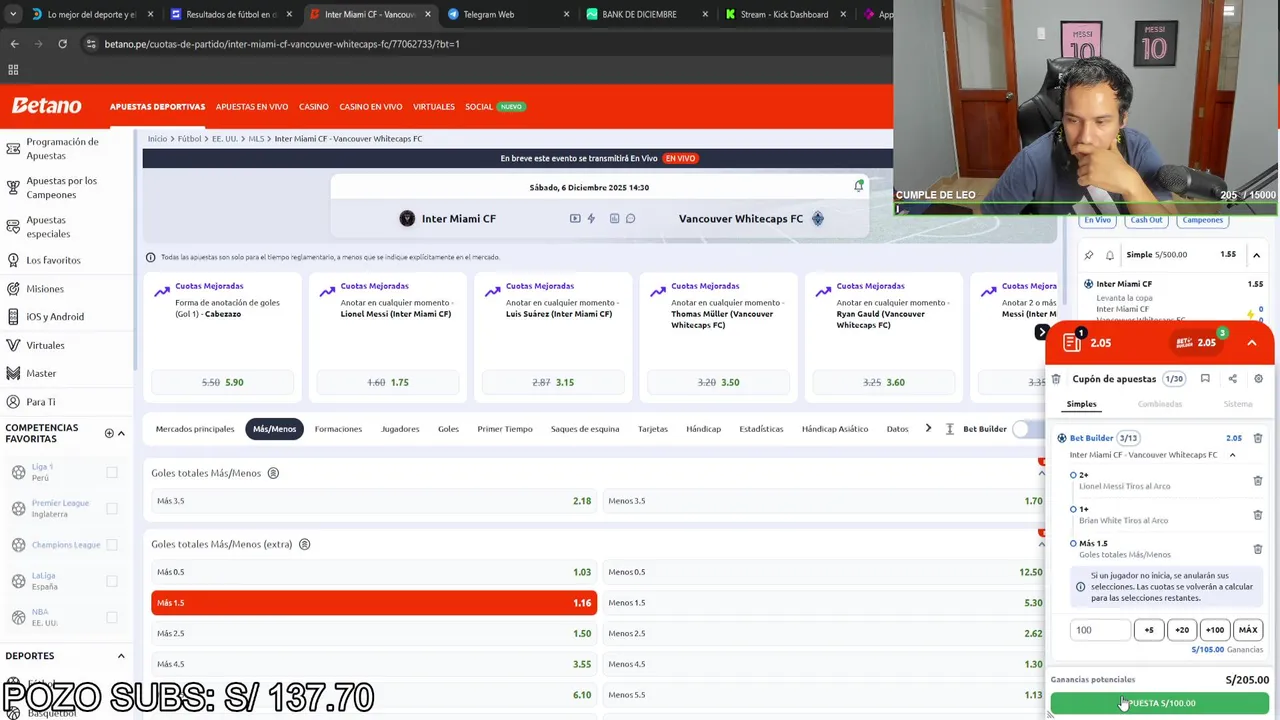Open the match statistics icon in header
Image resolution: width=1280 pixels, height=720 pixels.
click(x=614, y=218)
